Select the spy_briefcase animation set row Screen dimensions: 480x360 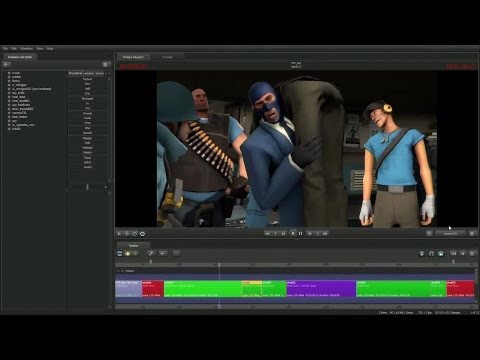tap(21, 105)
